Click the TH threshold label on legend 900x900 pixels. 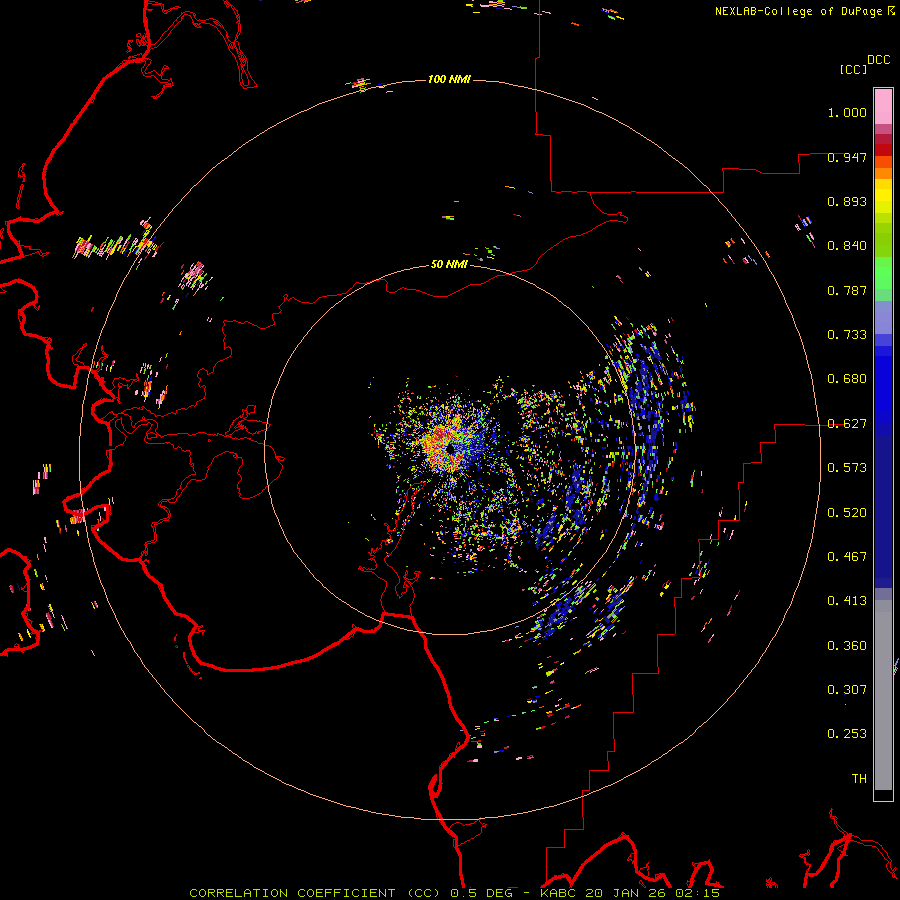859,778
